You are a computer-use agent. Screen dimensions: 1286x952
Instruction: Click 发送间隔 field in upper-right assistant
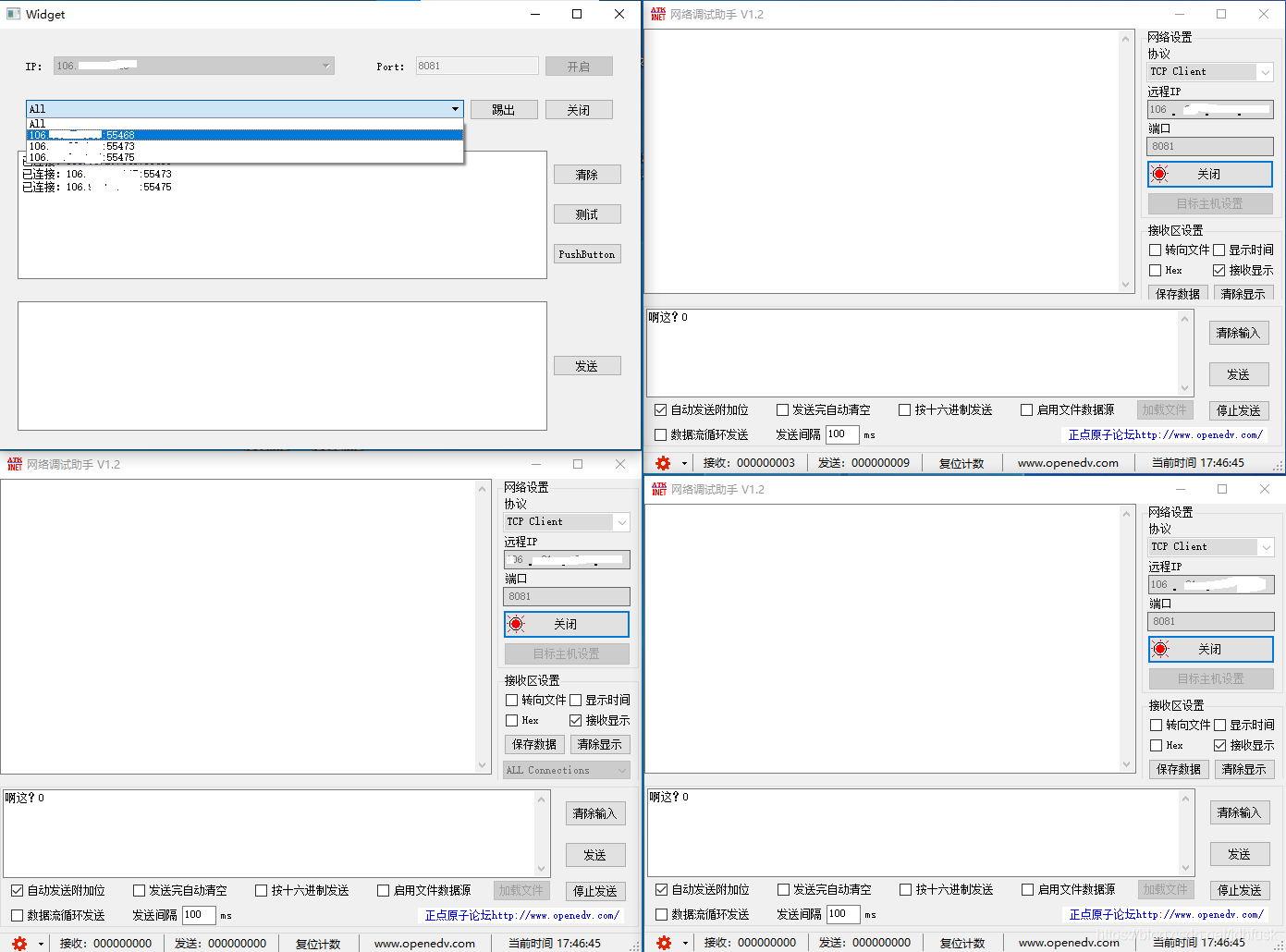click(841, 434)
